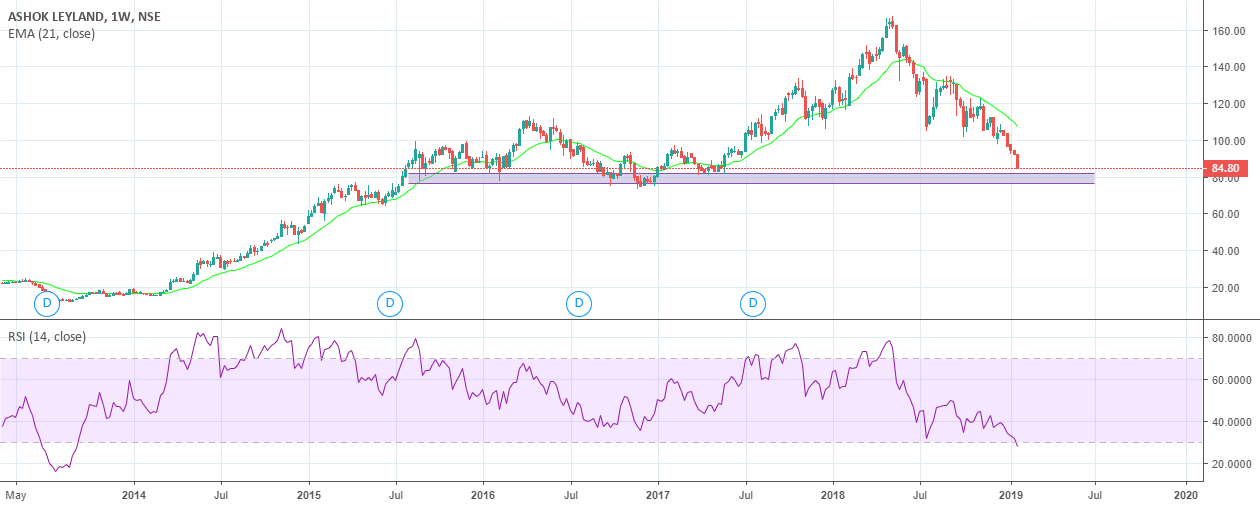
Task: Click the 2017 label on time axis
Action: coord(657,493)
